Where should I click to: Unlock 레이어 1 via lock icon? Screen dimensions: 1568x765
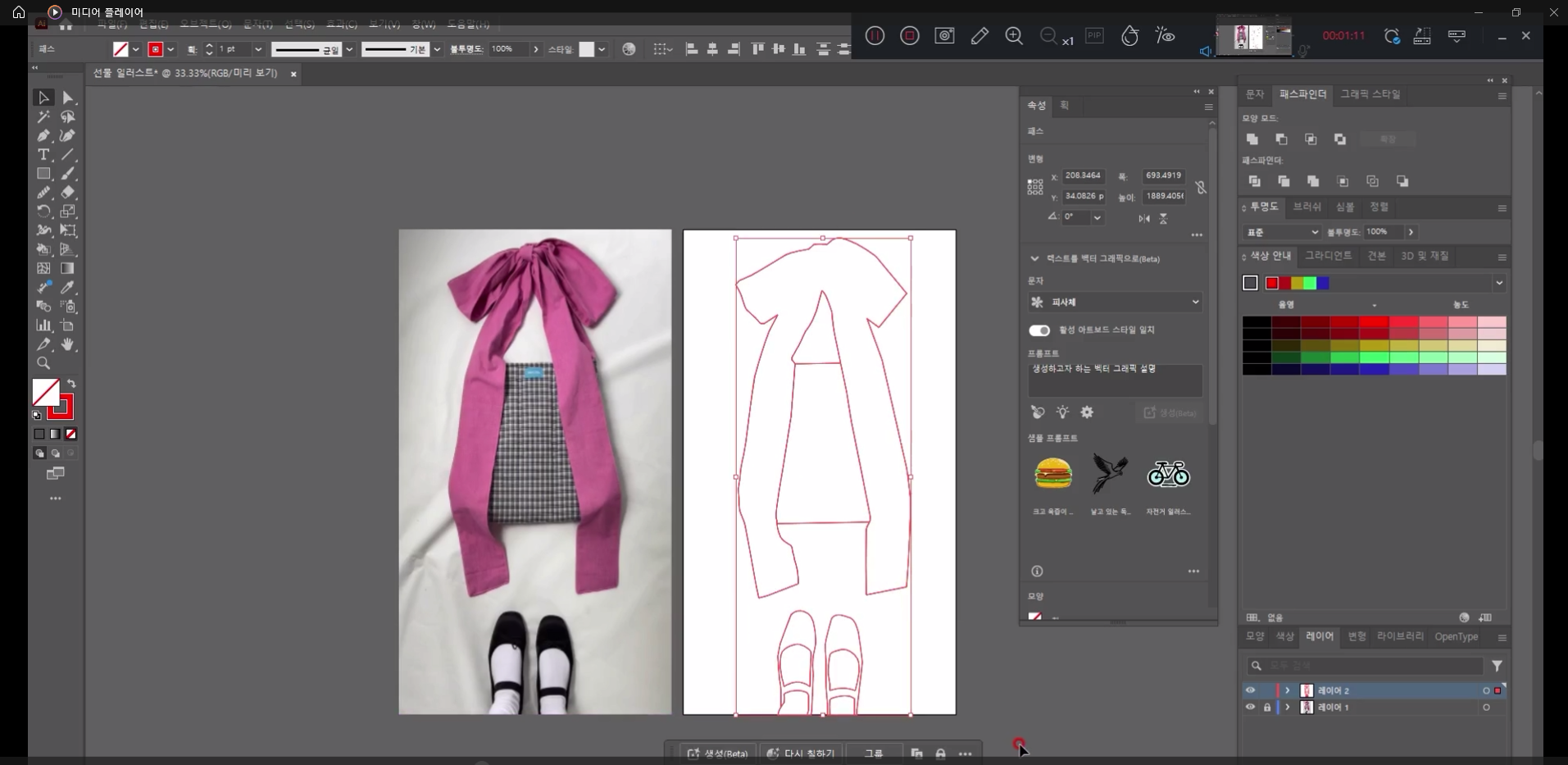coord(1266,708)
